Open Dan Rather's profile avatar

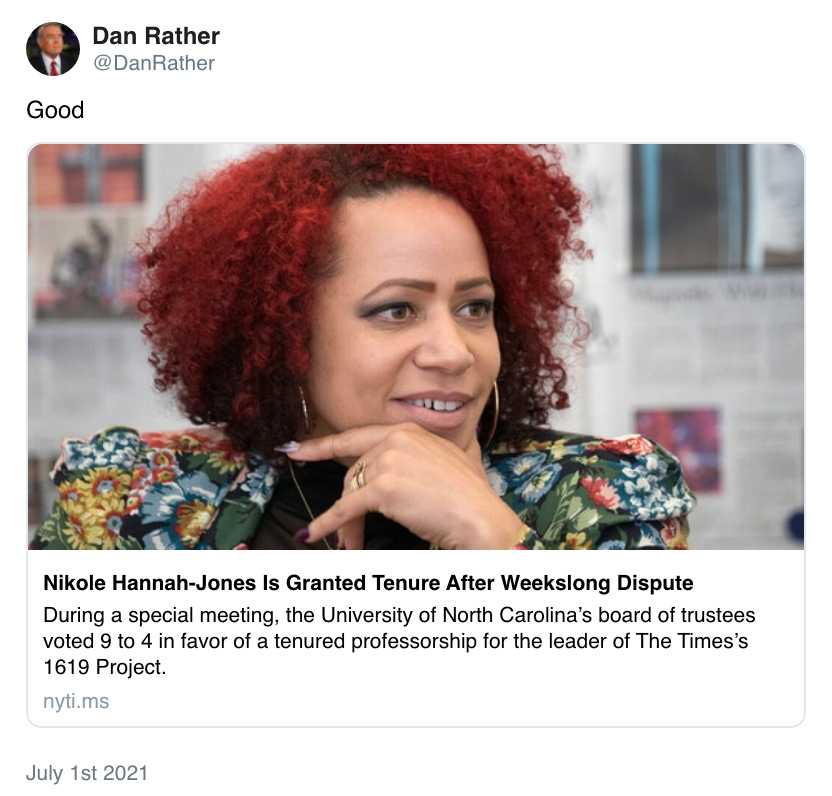click(x=53, y=49)
